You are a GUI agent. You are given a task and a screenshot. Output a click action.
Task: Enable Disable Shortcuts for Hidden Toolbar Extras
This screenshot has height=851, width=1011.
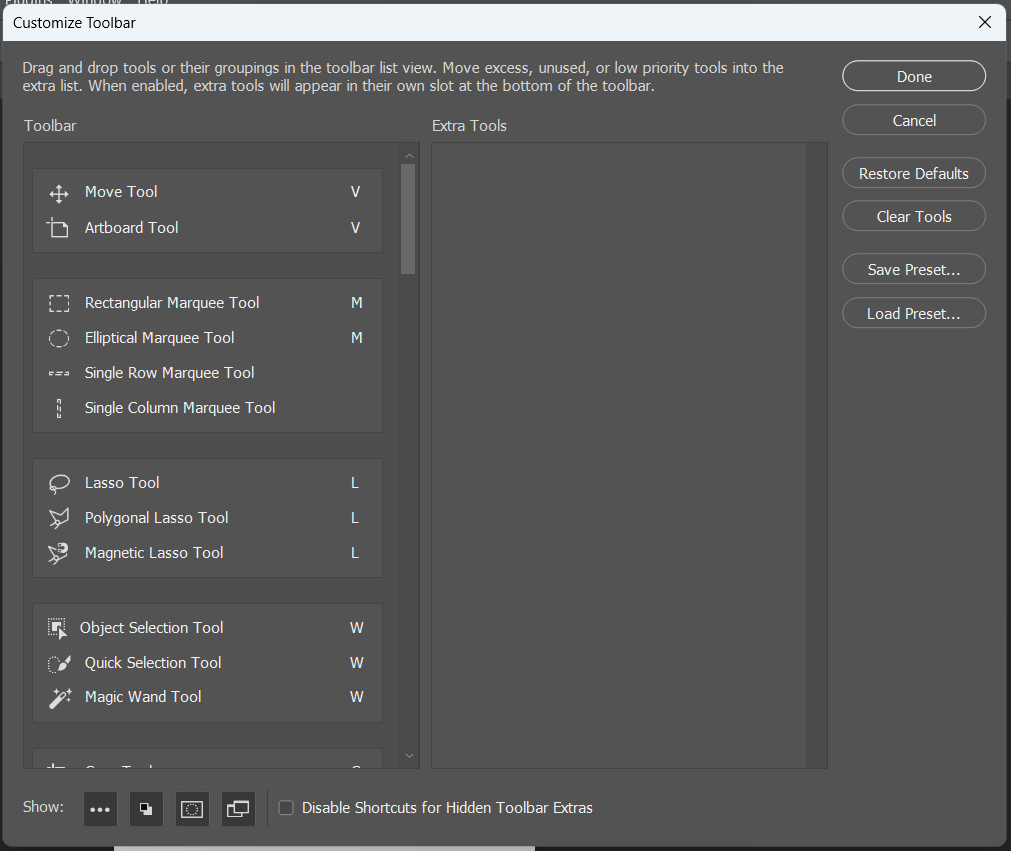coord(286,808)
